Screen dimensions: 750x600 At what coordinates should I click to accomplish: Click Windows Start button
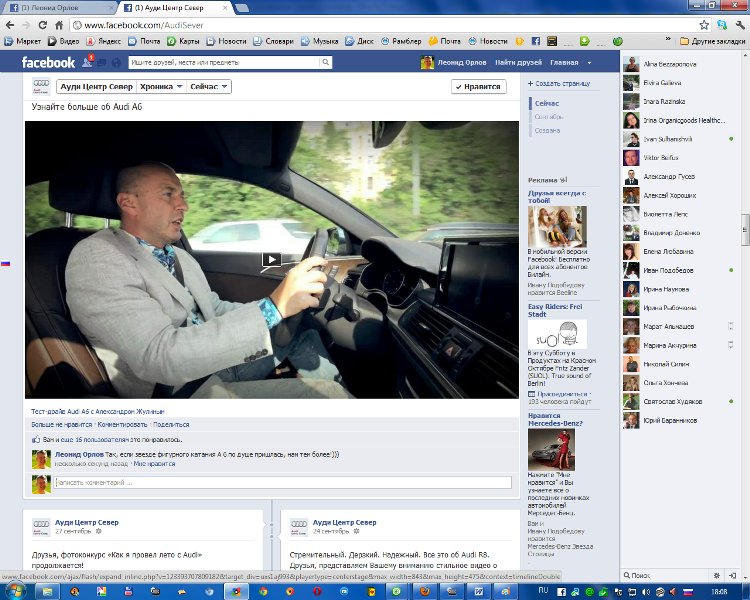click(14, 591)
